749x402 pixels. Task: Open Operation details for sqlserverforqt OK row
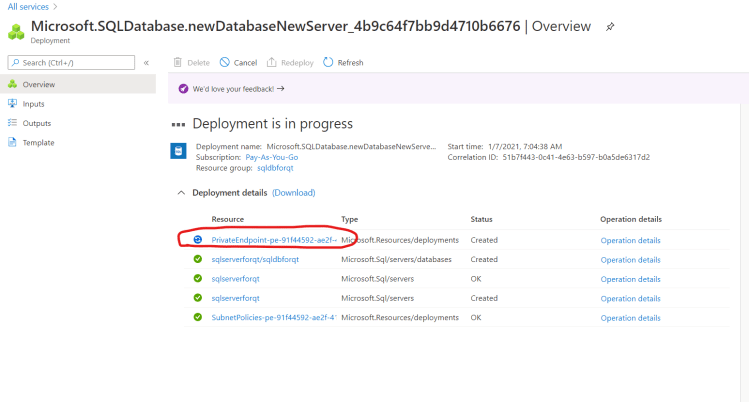point(631,279)
